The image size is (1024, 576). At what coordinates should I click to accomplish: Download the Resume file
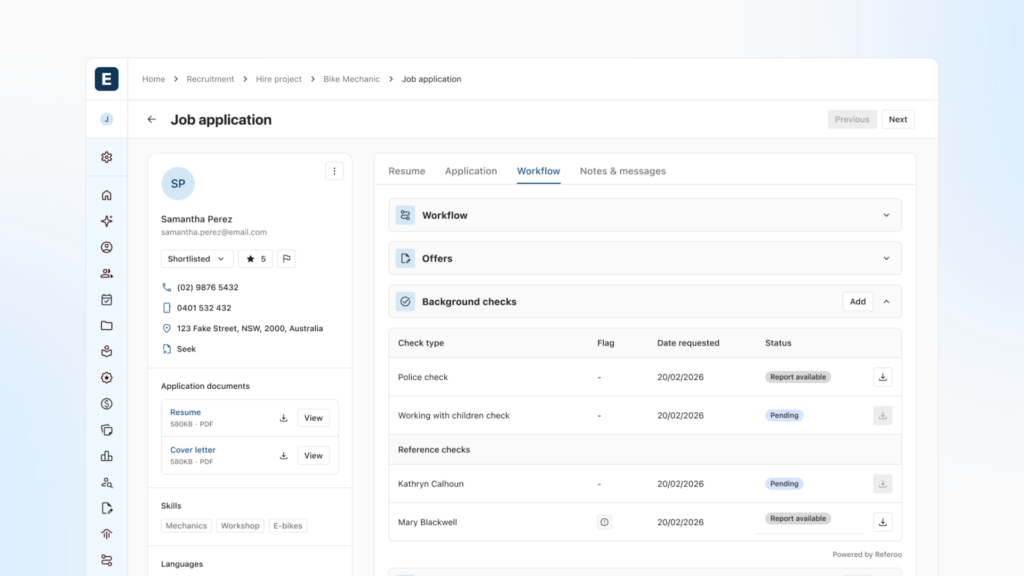pos(283,418)
